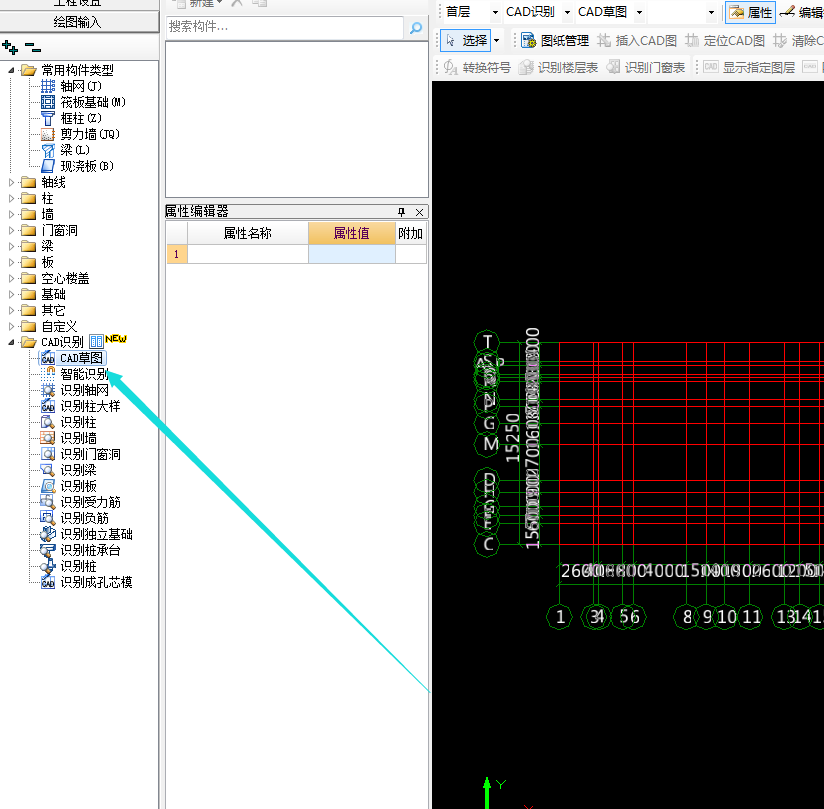Expand the 板 folder
The image size is (824, 809).
pos(11,262)
